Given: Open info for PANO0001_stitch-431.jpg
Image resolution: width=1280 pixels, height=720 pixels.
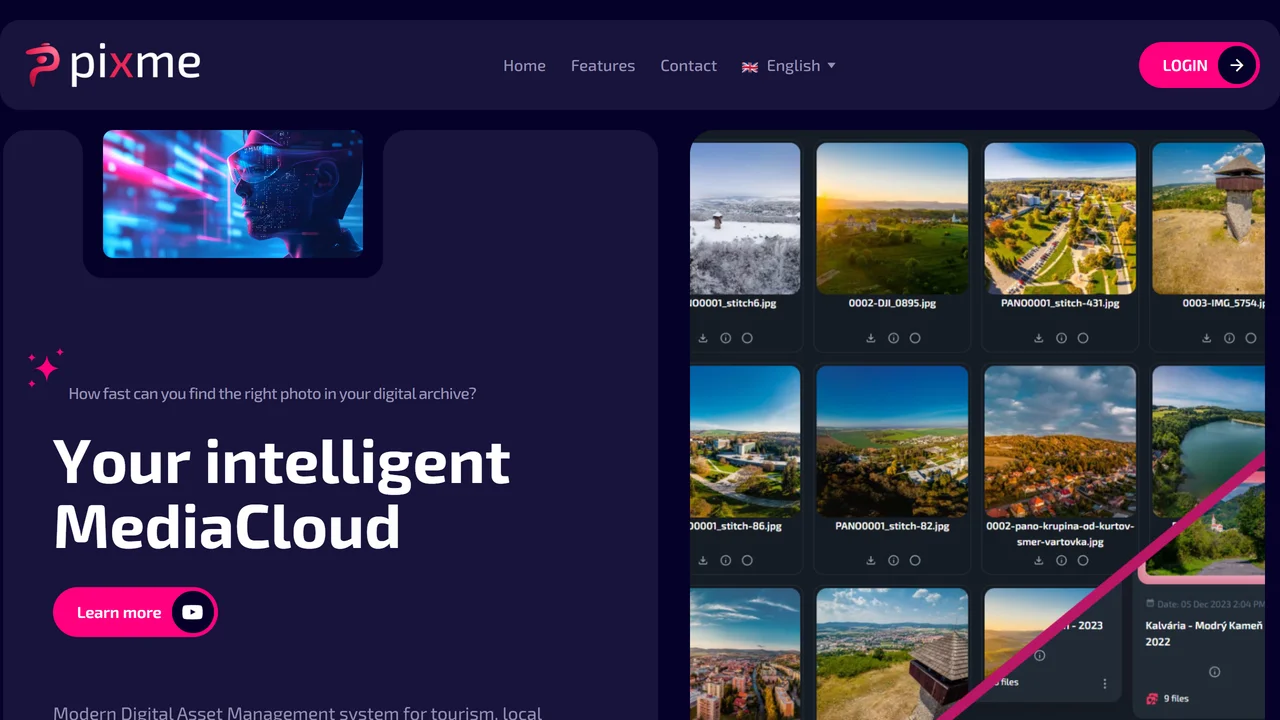Looking at the screenshot, I should [x=1061, y=338].
